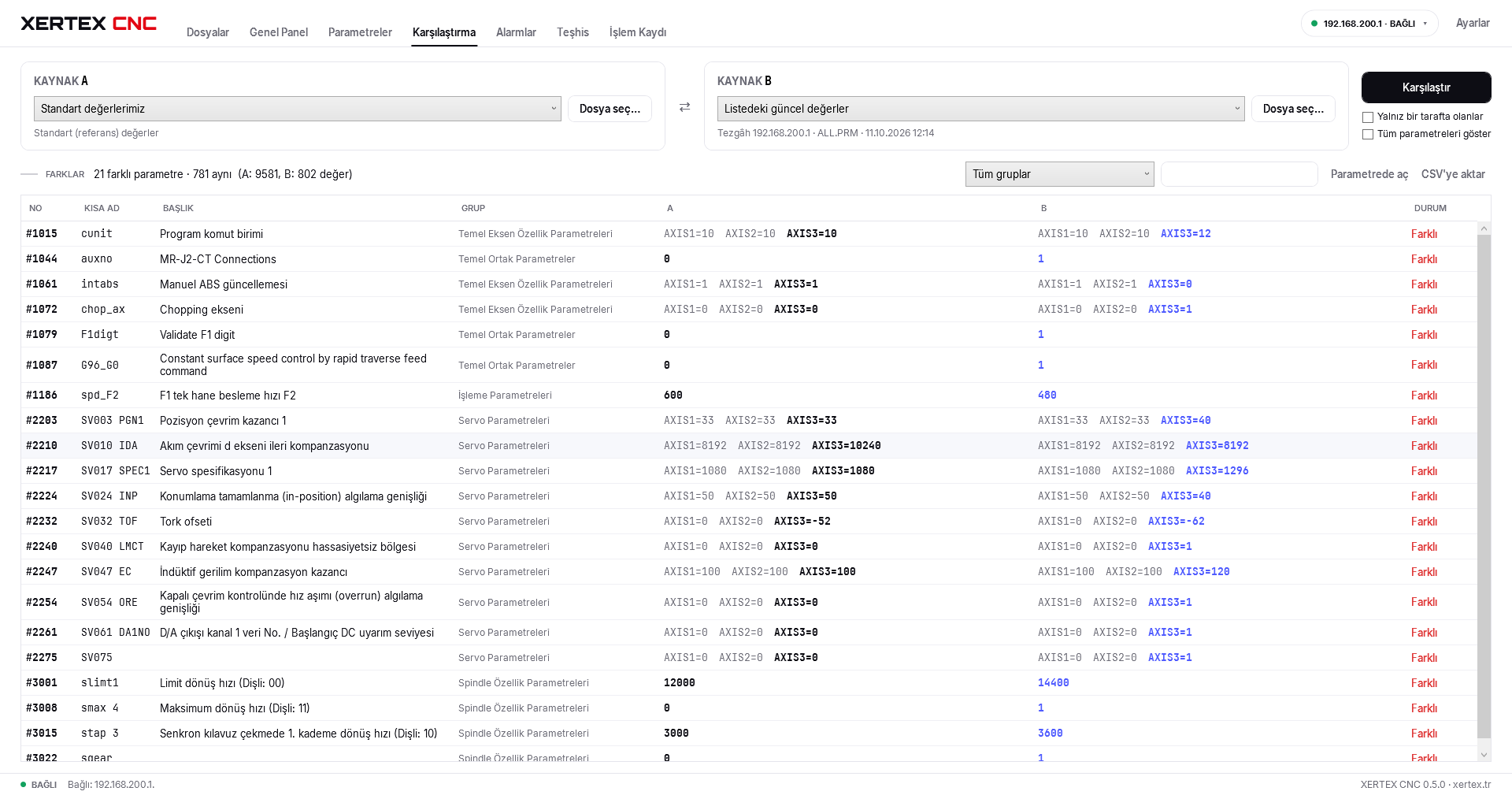1512x795 pixels.
Task: Click the table vertical scrollbar thumb
Action: click(1484, 486)
